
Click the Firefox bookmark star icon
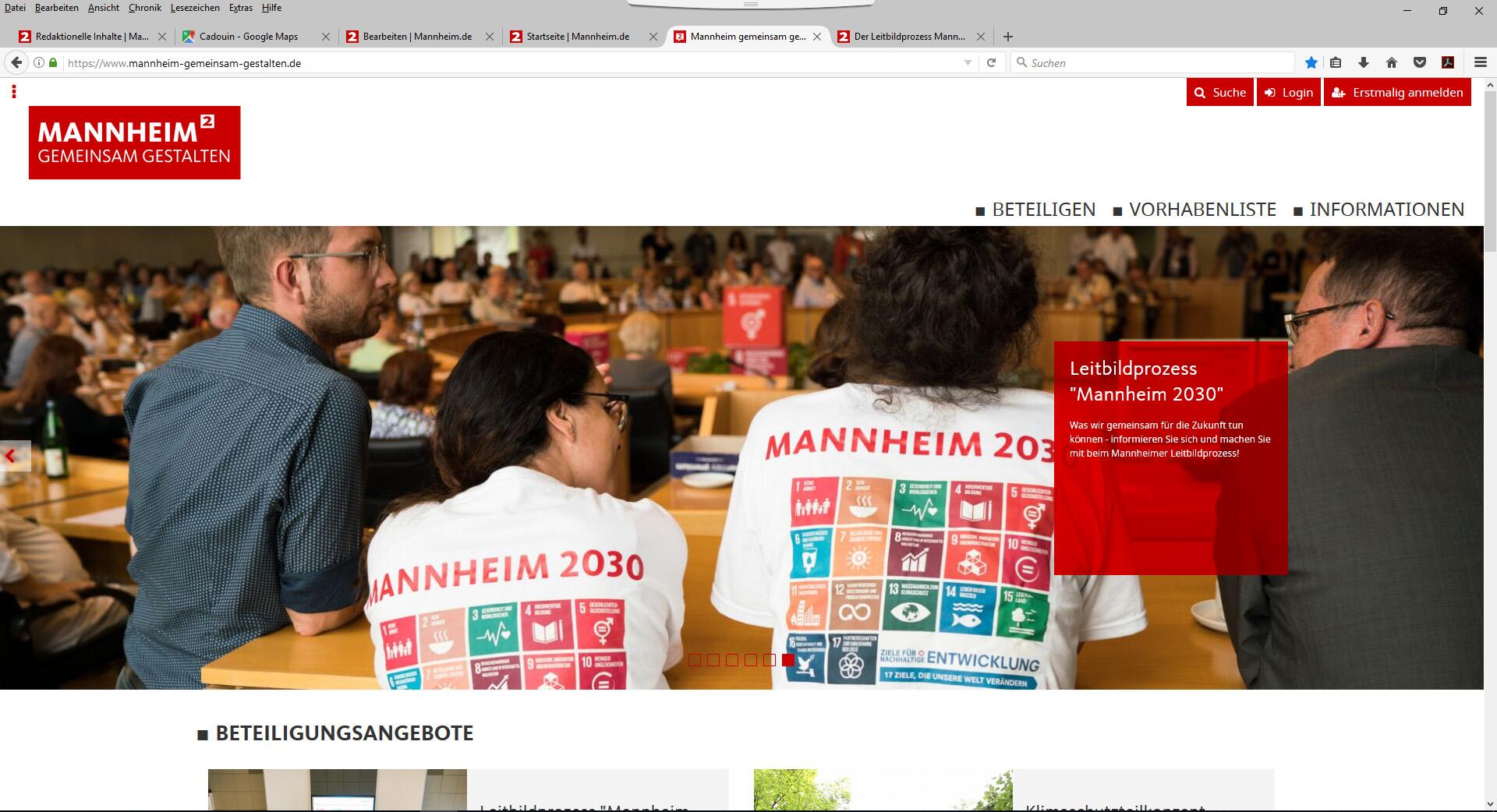1311,63
